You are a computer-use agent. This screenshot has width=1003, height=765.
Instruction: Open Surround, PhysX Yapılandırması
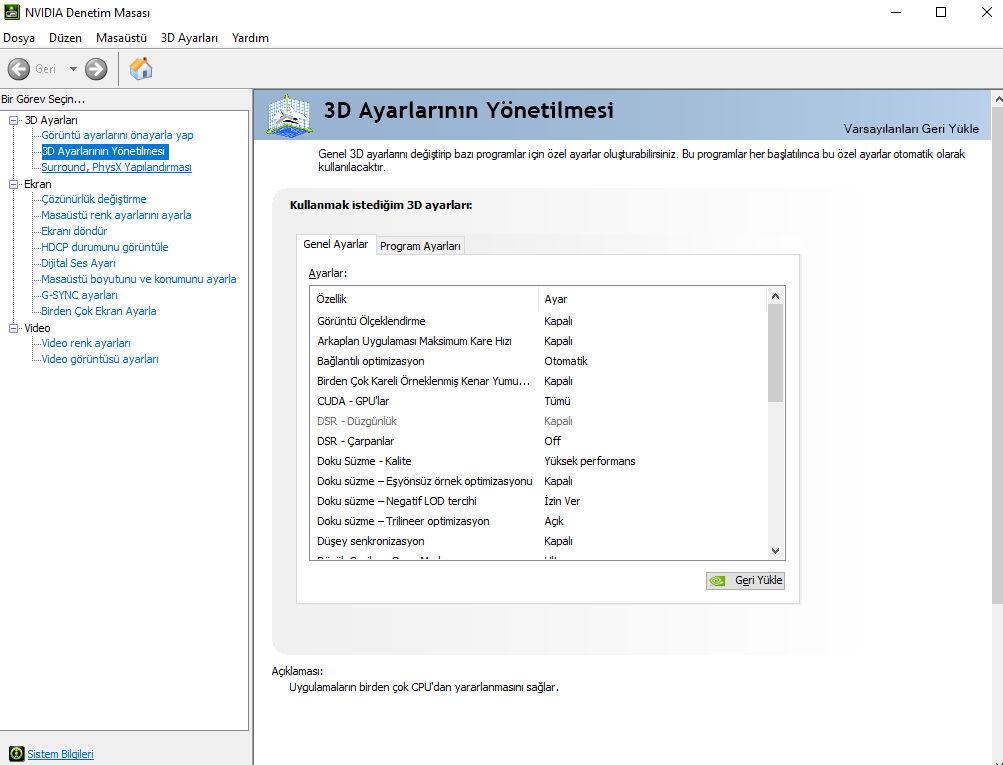[x=116, y=167]
